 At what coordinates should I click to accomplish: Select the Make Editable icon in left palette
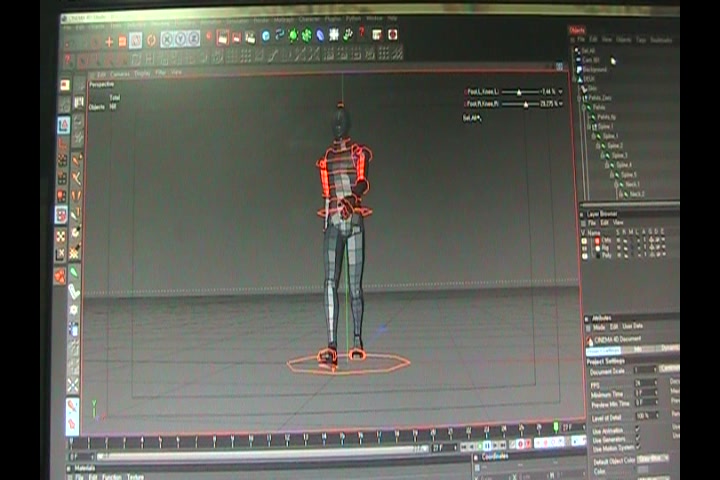tap(65, 85)
